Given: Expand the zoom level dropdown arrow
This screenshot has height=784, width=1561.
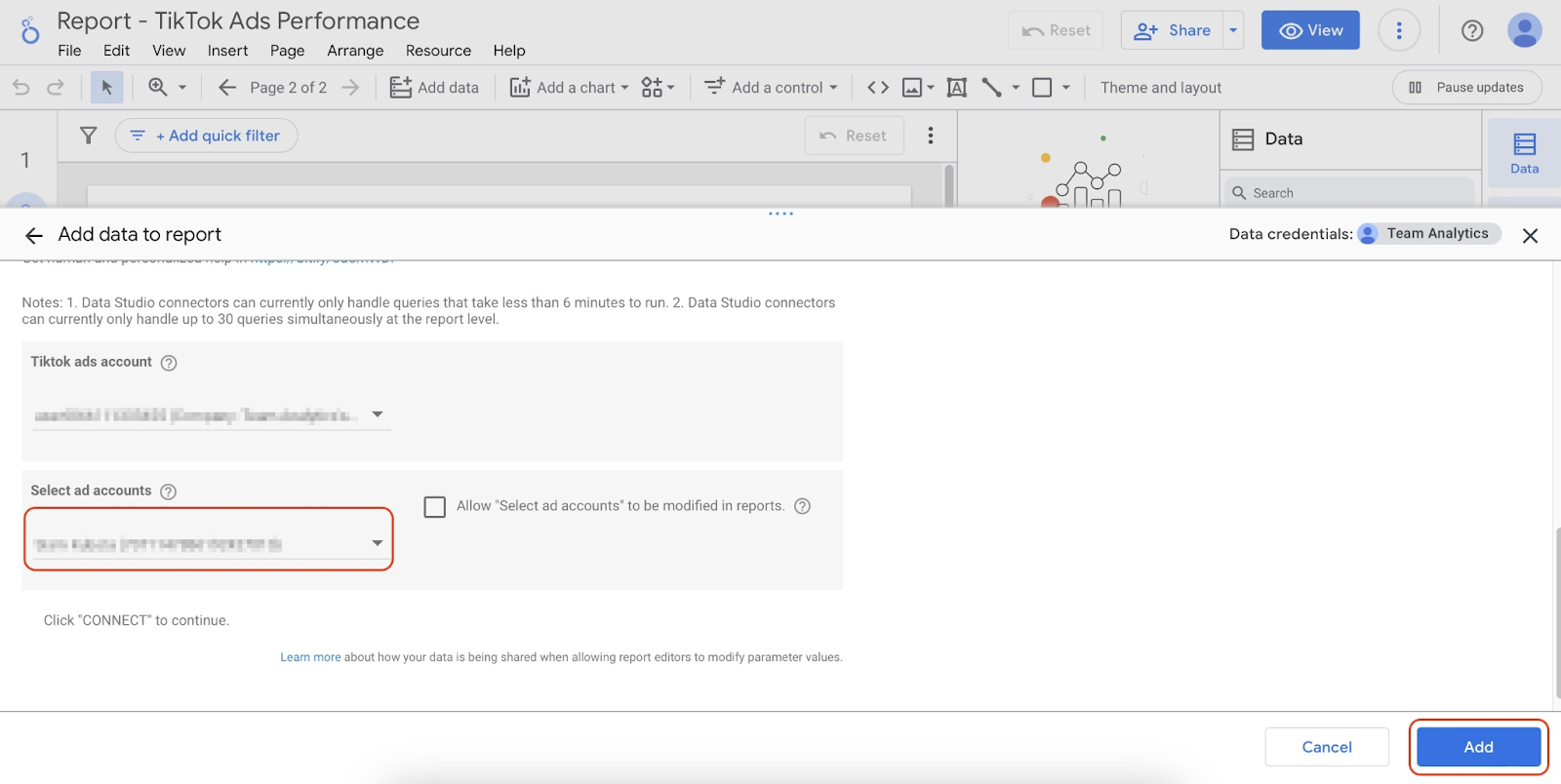Looking at the screenshot, I should click(x=182, y=88).
